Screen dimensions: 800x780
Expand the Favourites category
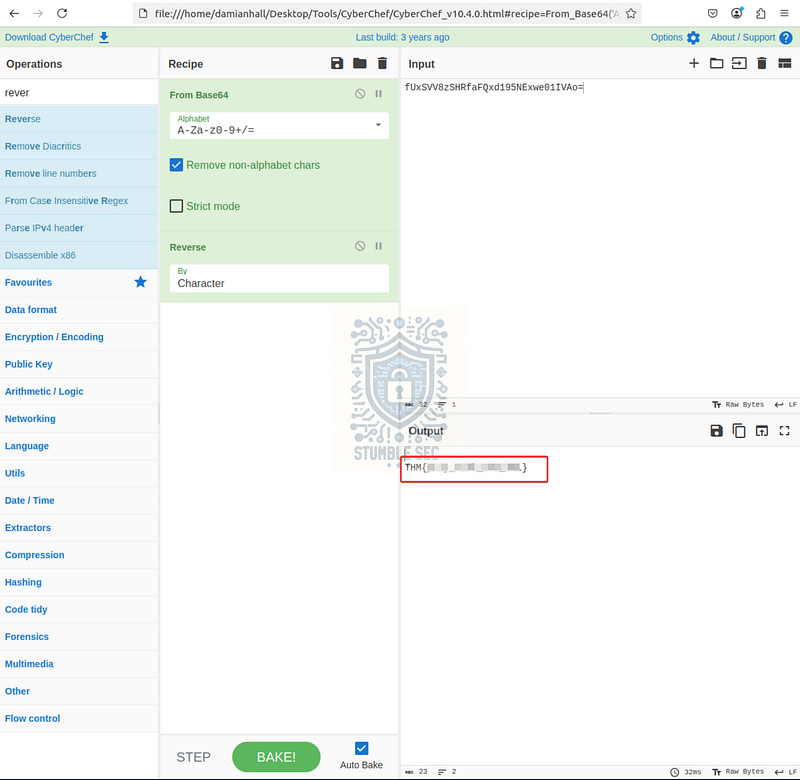[x=79, y=283]
